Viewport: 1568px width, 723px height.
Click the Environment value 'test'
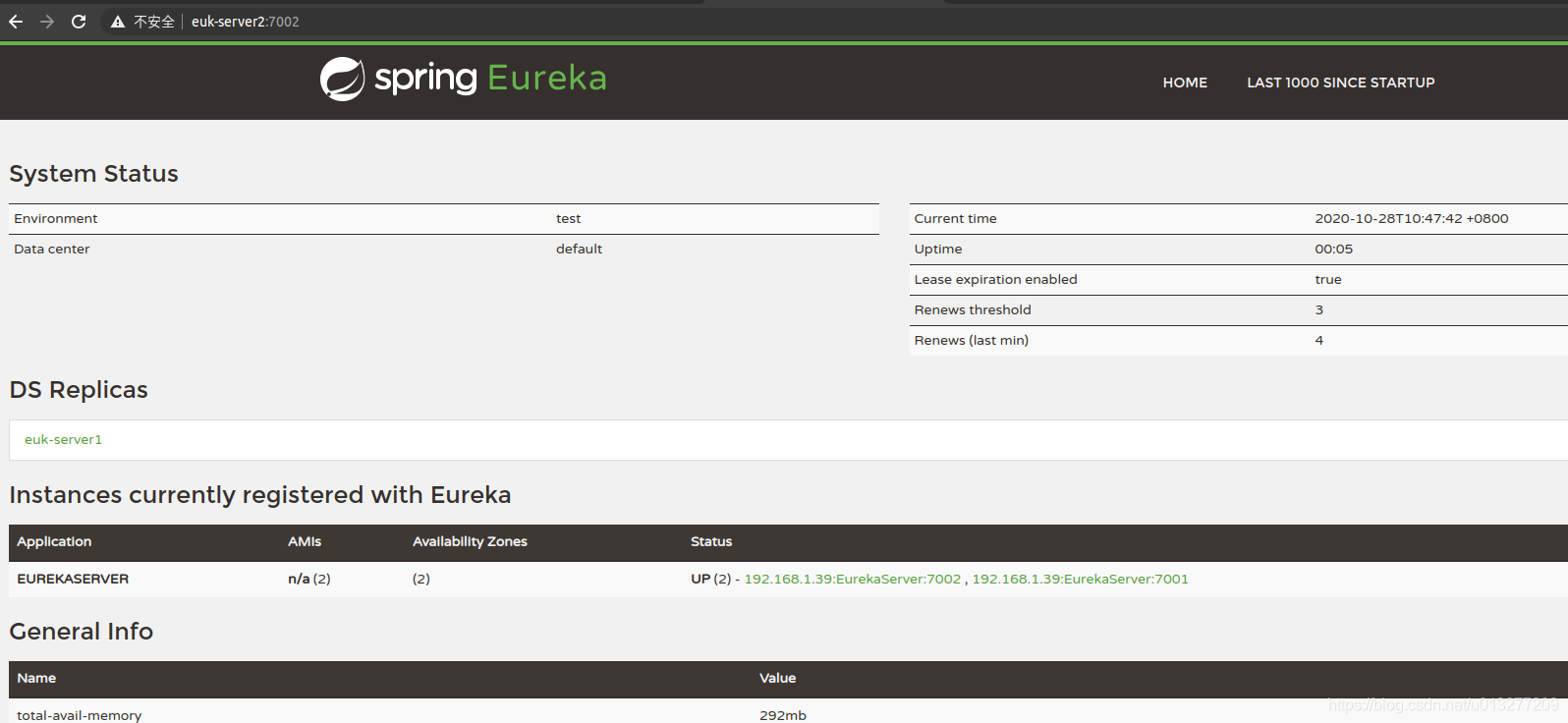coord(568,219)
